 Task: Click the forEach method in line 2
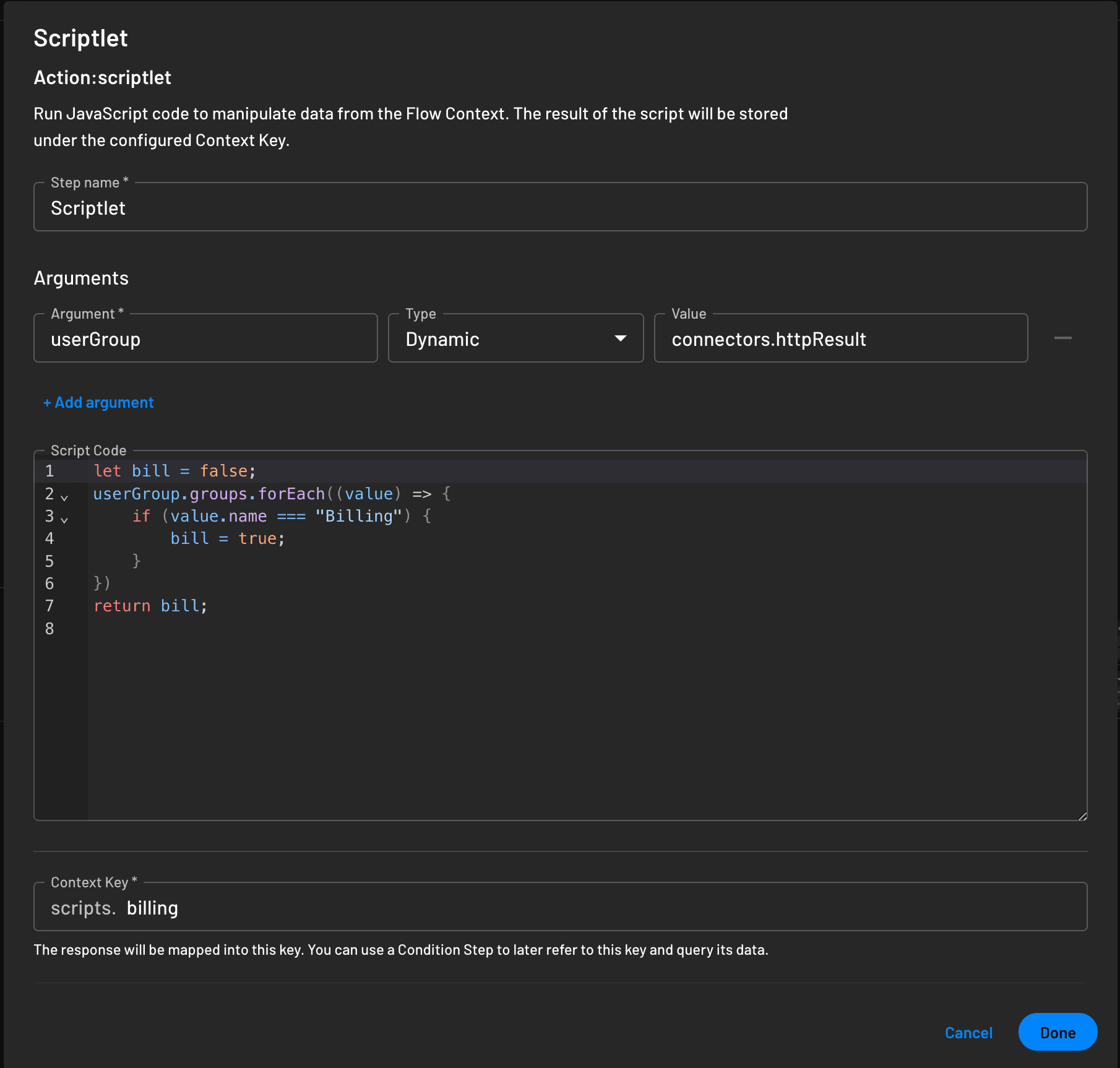[291, 494]
